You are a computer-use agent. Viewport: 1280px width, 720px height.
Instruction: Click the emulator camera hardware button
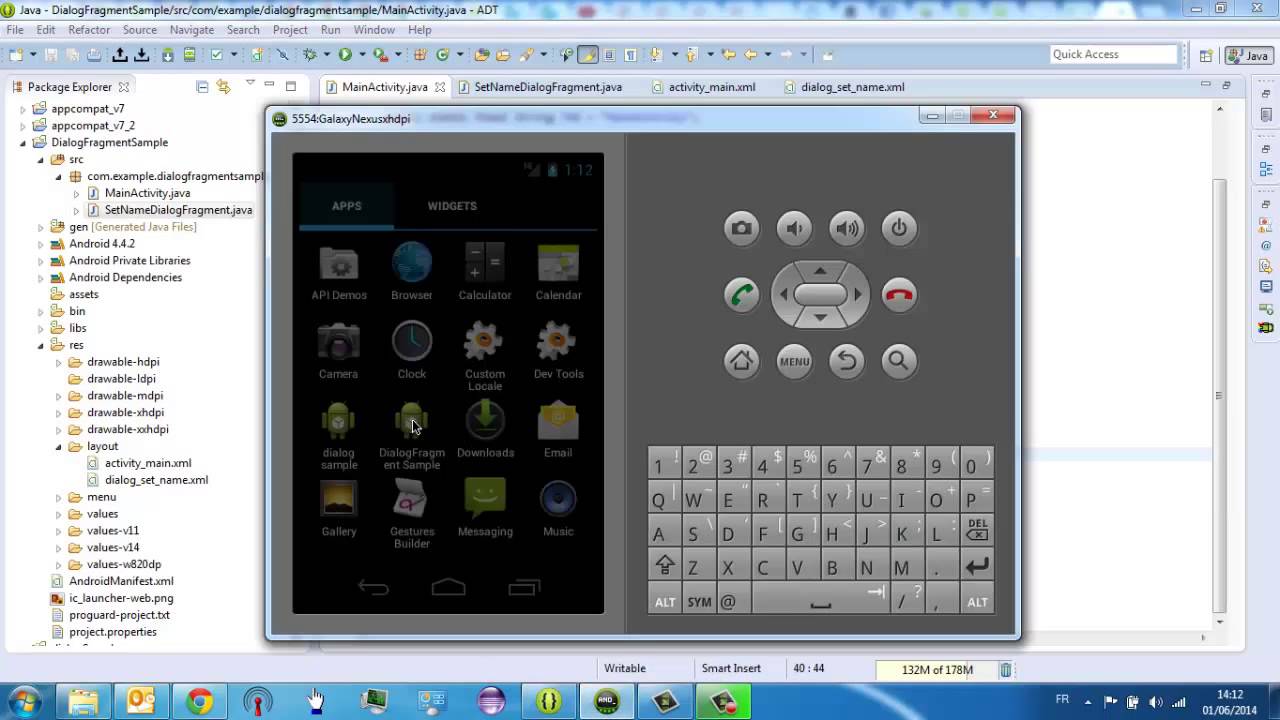(x=741, y=228)
